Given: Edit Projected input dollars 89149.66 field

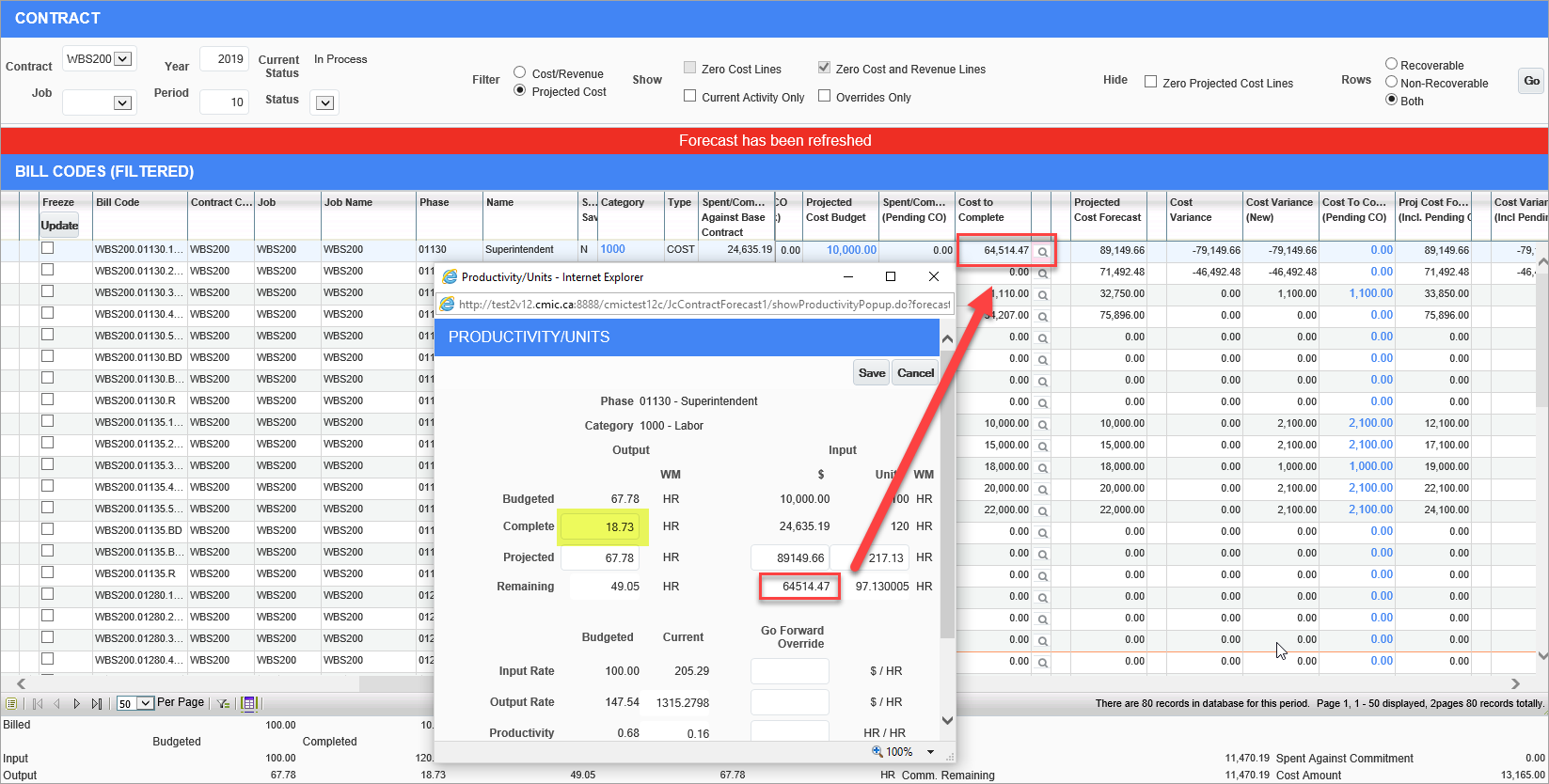Looking at the screenshot, I should (x=789, y=557).
